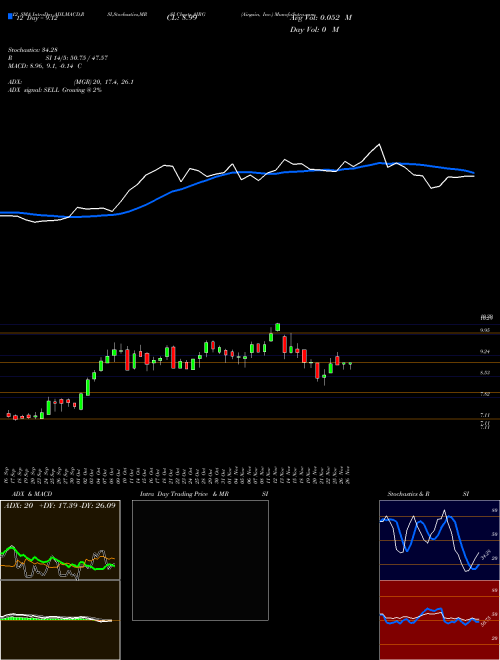
Task: Open the empty Intra Day Trading chart box
Action: pyautogui.click(x=200, y=560)
